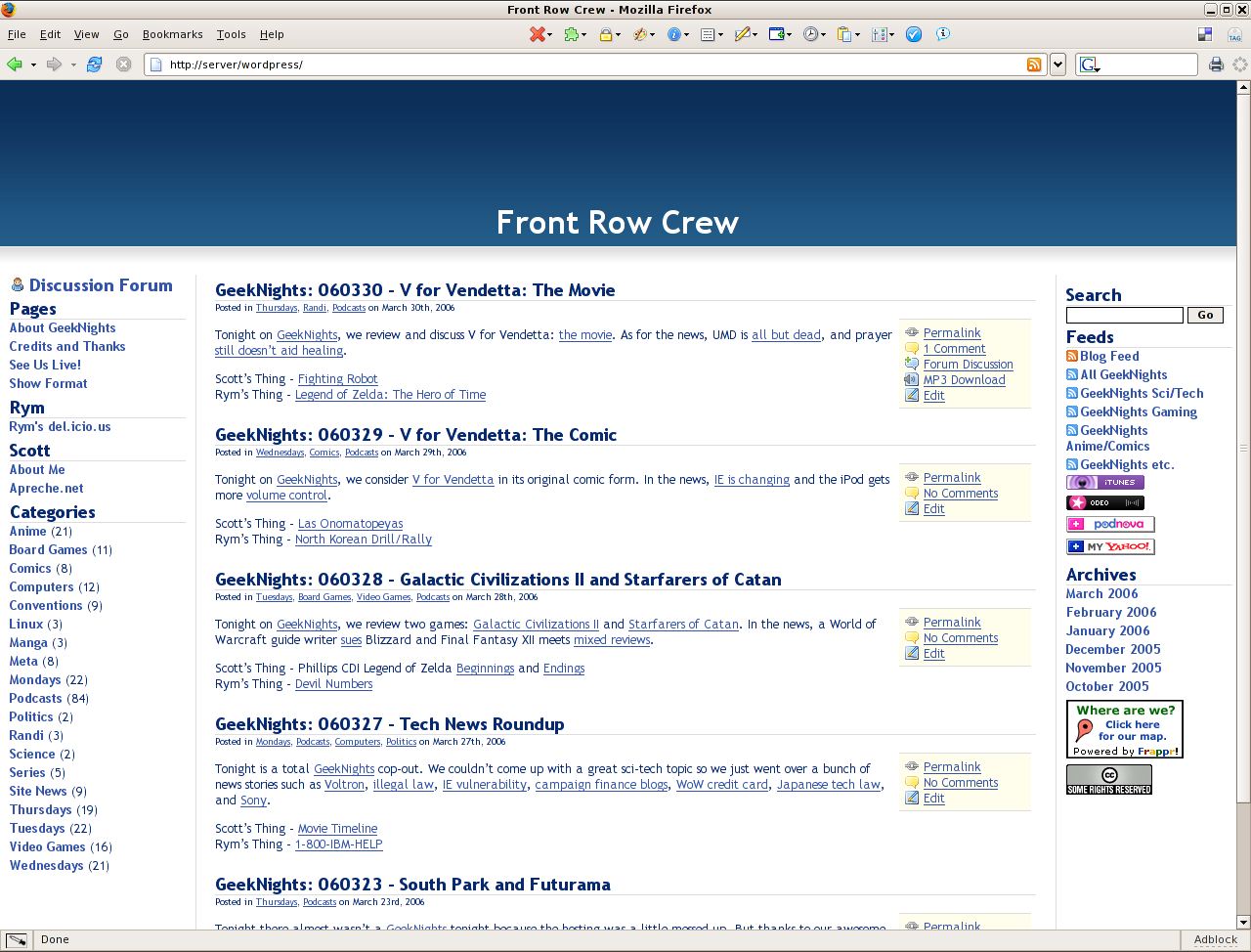1251x952 pixels.
Task: Open the Discussion Forum link
Action: (101, 285)
